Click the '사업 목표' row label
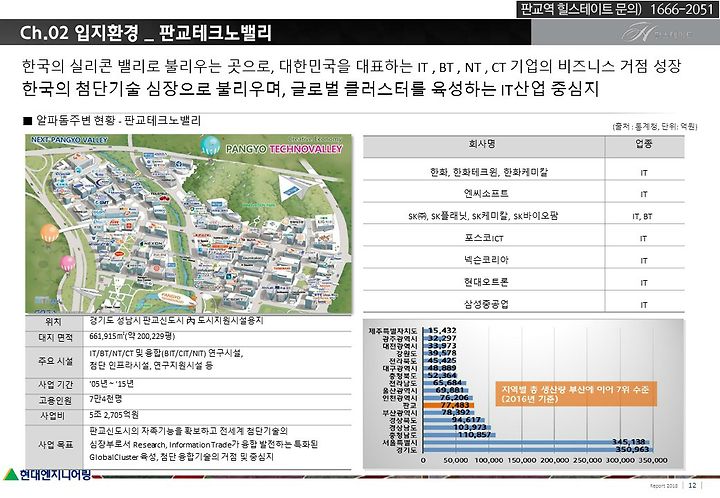 tap(55, 444)
